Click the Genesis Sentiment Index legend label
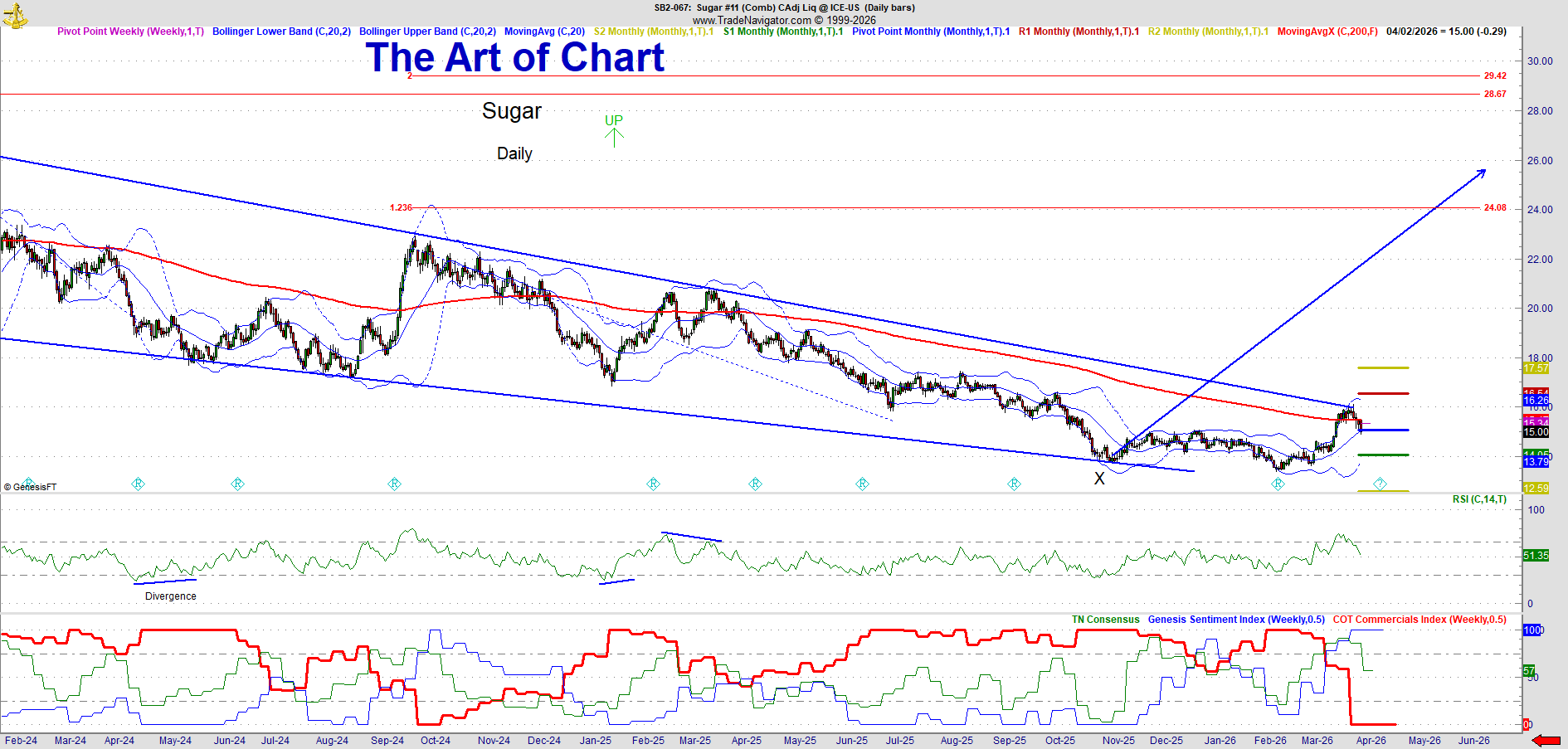1568x749 pixels. (x=1236, y=620)
